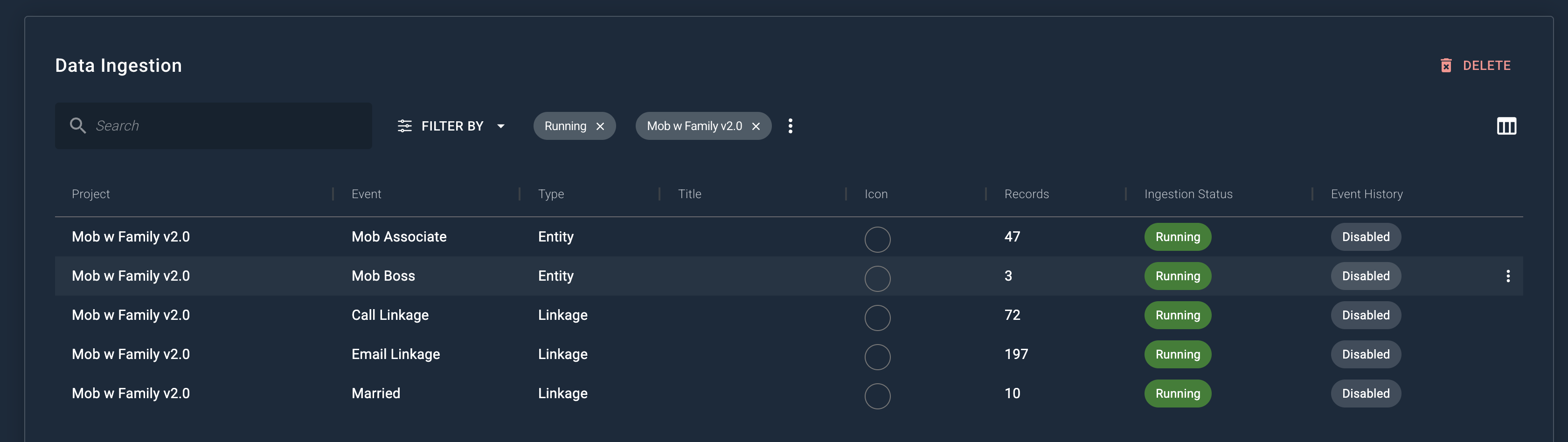
Task: Open the filters overflow kebab menu
Action: (791, 126)
